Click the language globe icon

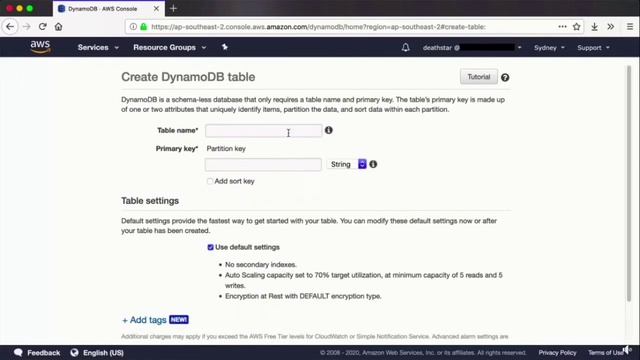[74, 353]
